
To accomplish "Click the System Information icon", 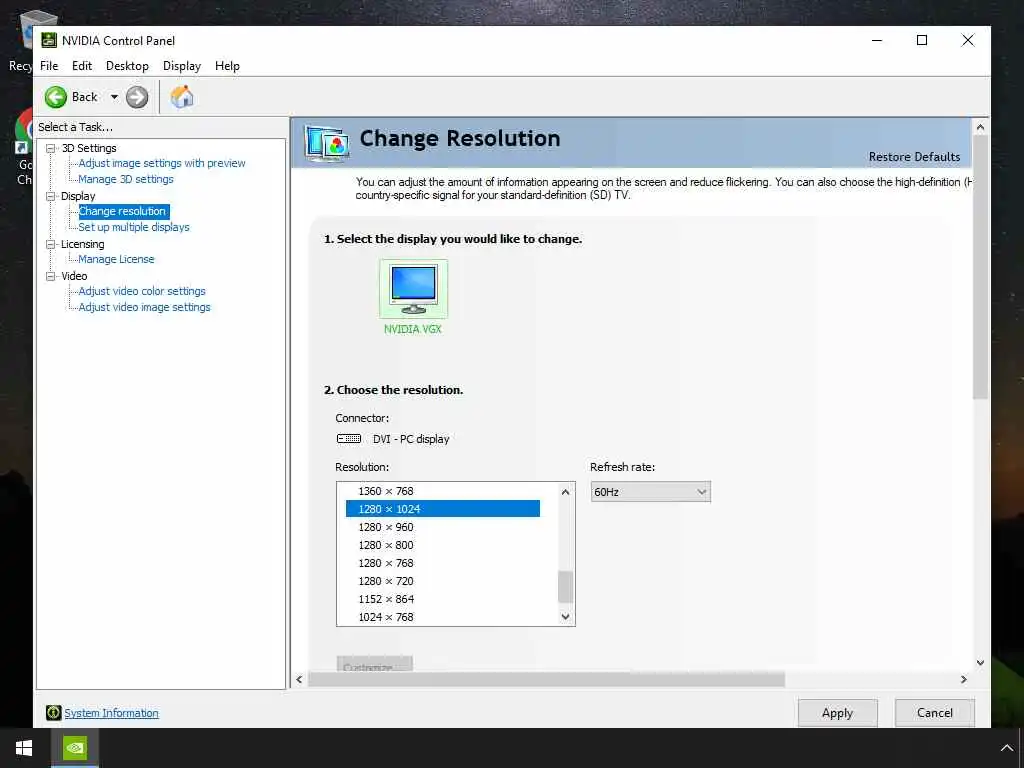I will pos(54,712).
